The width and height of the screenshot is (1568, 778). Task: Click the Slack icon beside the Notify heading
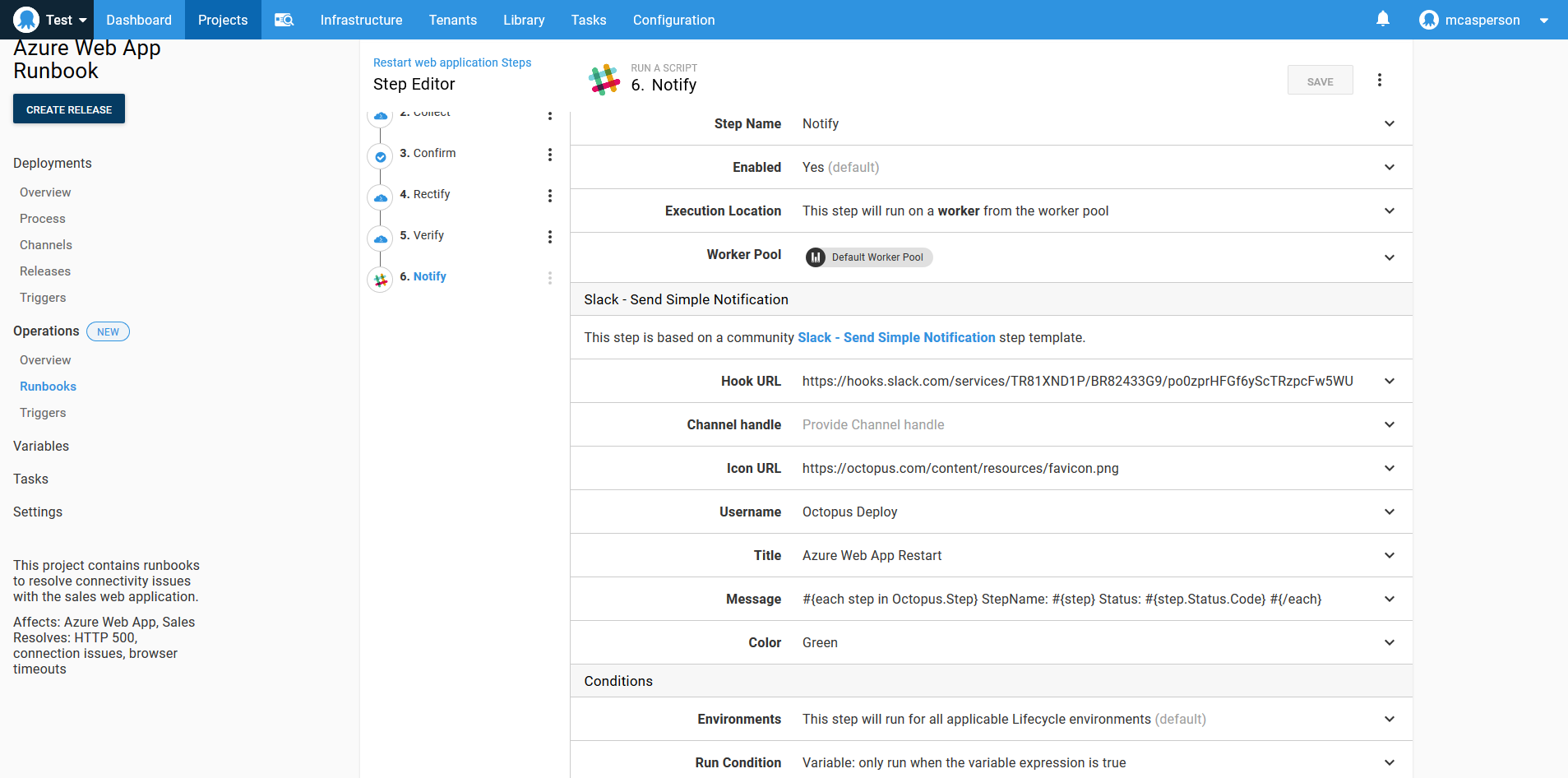click(x=604, y=79)
